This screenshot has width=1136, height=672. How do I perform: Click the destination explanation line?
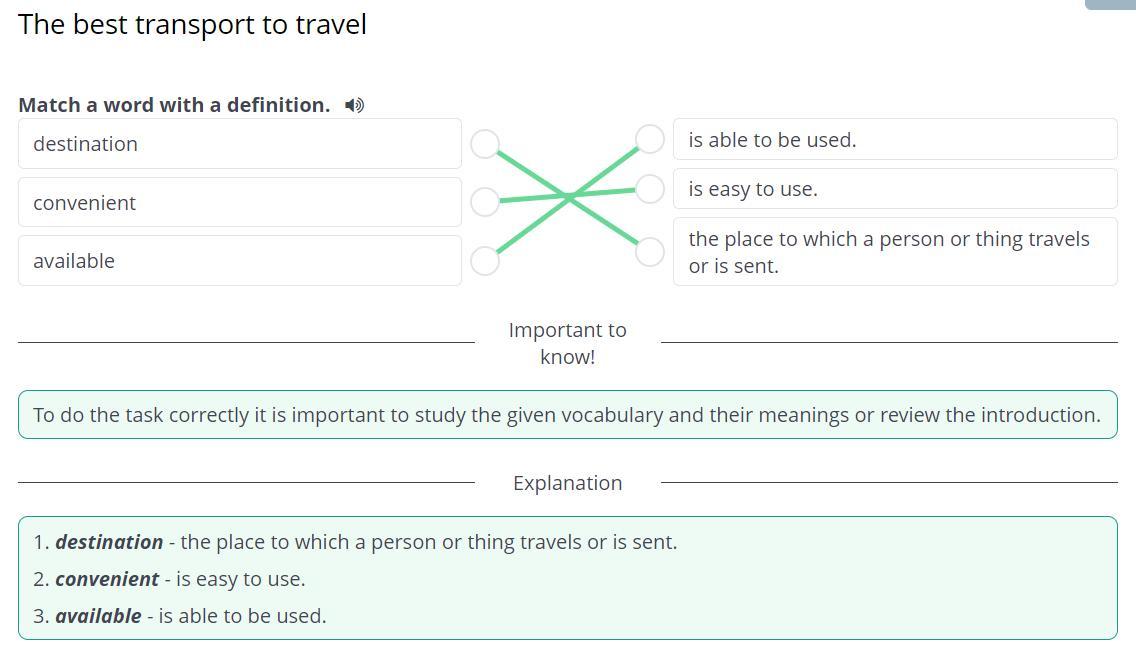point(355,542)
